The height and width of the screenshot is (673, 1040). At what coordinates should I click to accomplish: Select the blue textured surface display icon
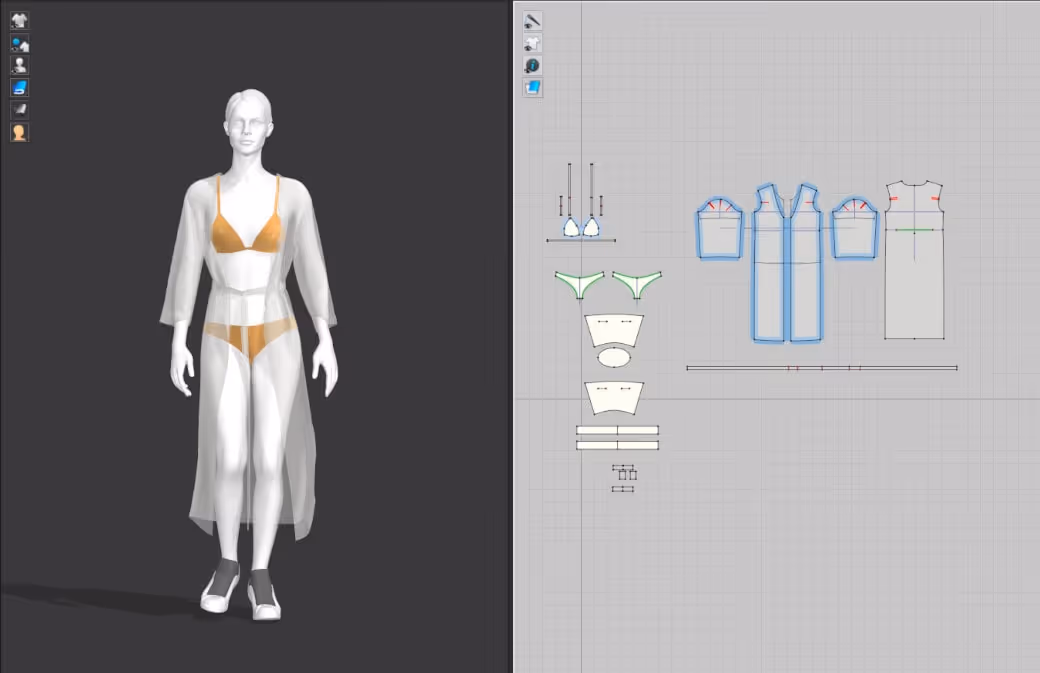coord(19,87)
